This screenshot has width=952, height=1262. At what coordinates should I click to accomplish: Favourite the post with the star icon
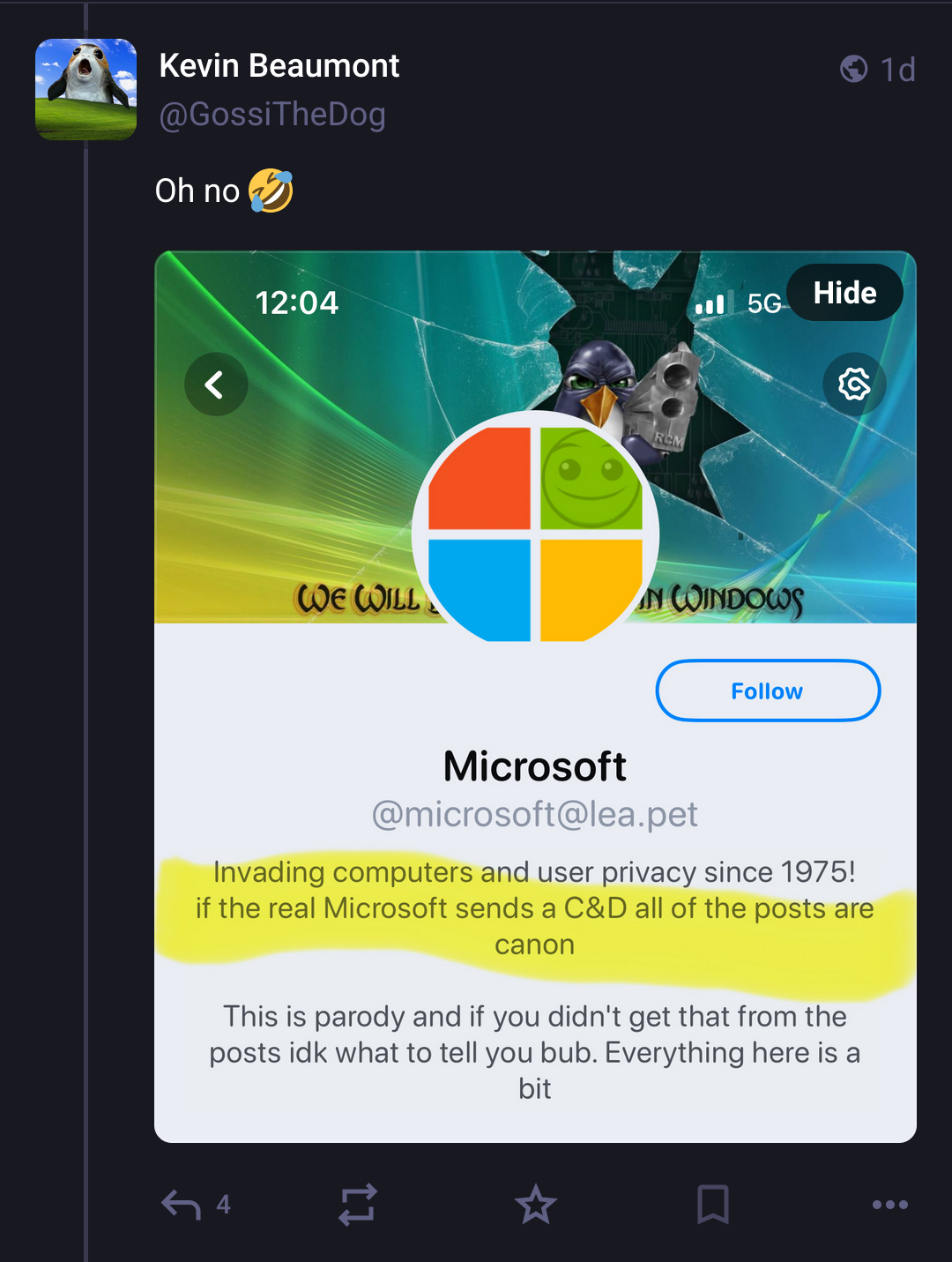click(x=536, y=1205)
